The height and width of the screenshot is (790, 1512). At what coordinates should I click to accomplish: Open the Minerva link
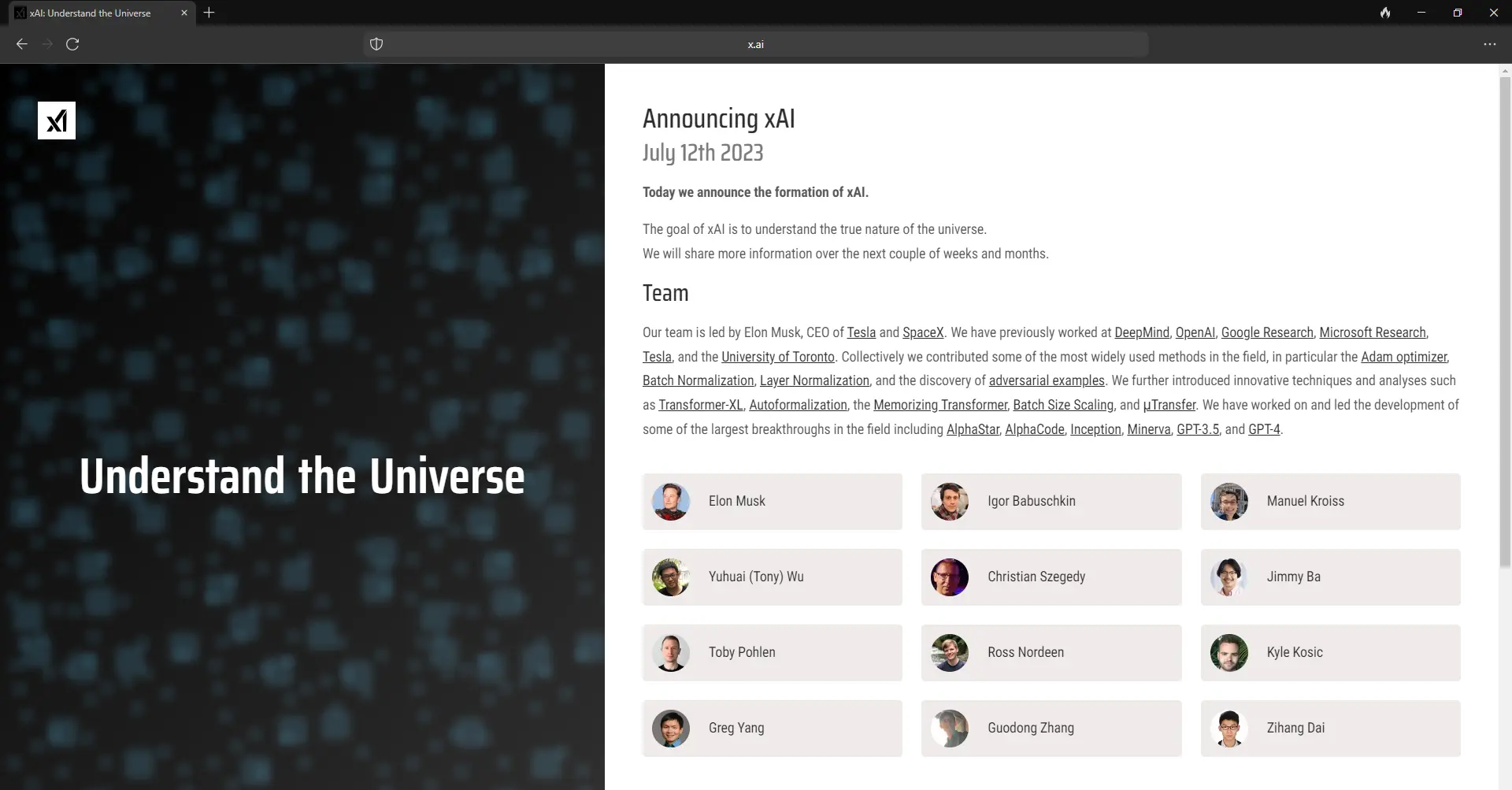(1149, 429)
